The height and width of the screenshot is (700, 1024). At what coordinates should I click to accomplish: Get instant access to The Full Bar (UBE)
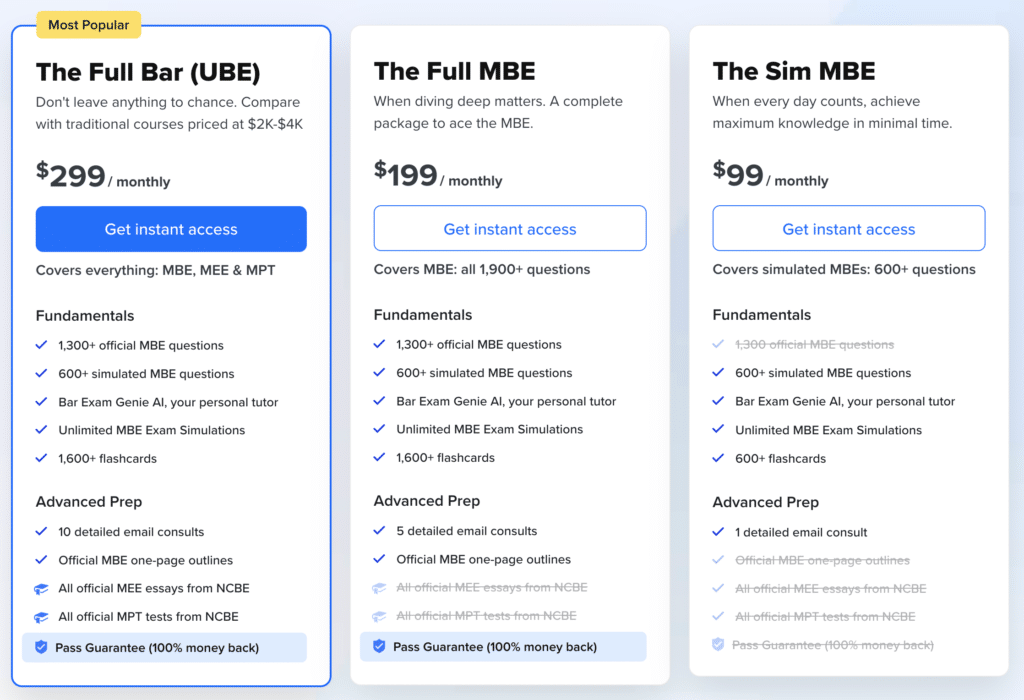click(x=171, y=229)
